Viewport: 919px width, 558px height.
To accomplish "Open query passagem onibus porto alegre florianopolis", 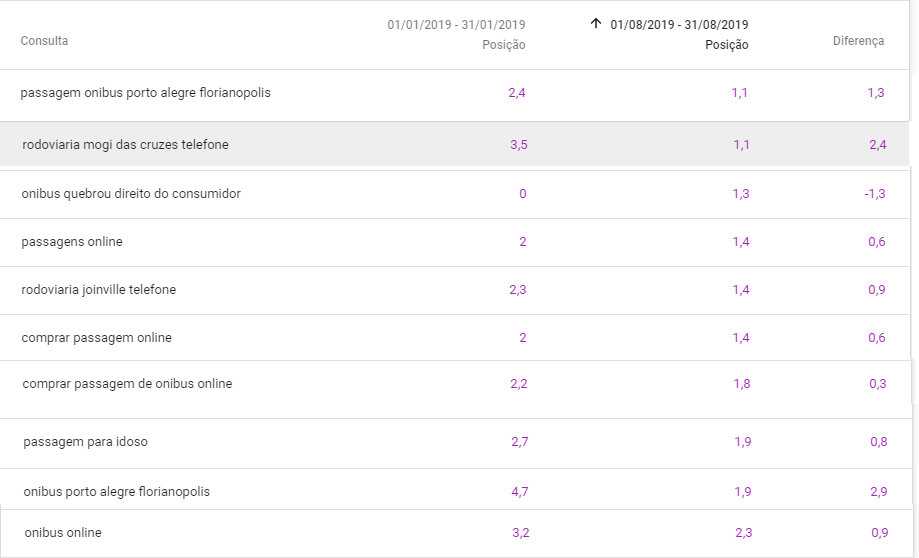I will 146,93.
